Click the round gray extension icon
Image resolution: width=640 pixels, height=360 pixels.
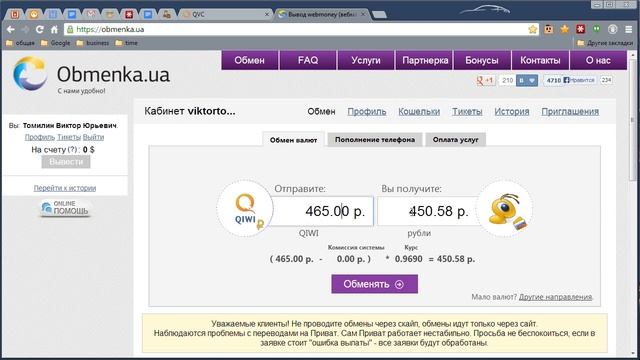coord(613,29)
